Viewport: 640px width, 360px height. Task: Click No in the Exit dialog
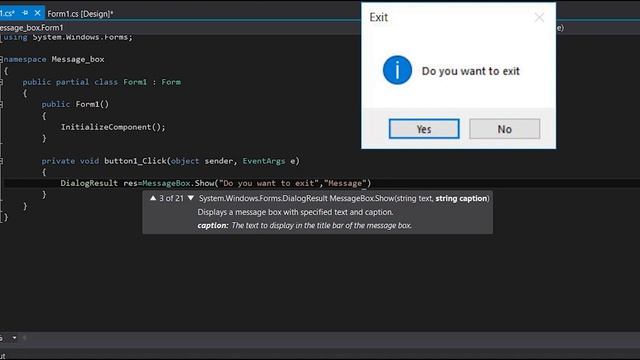[504, 129]
